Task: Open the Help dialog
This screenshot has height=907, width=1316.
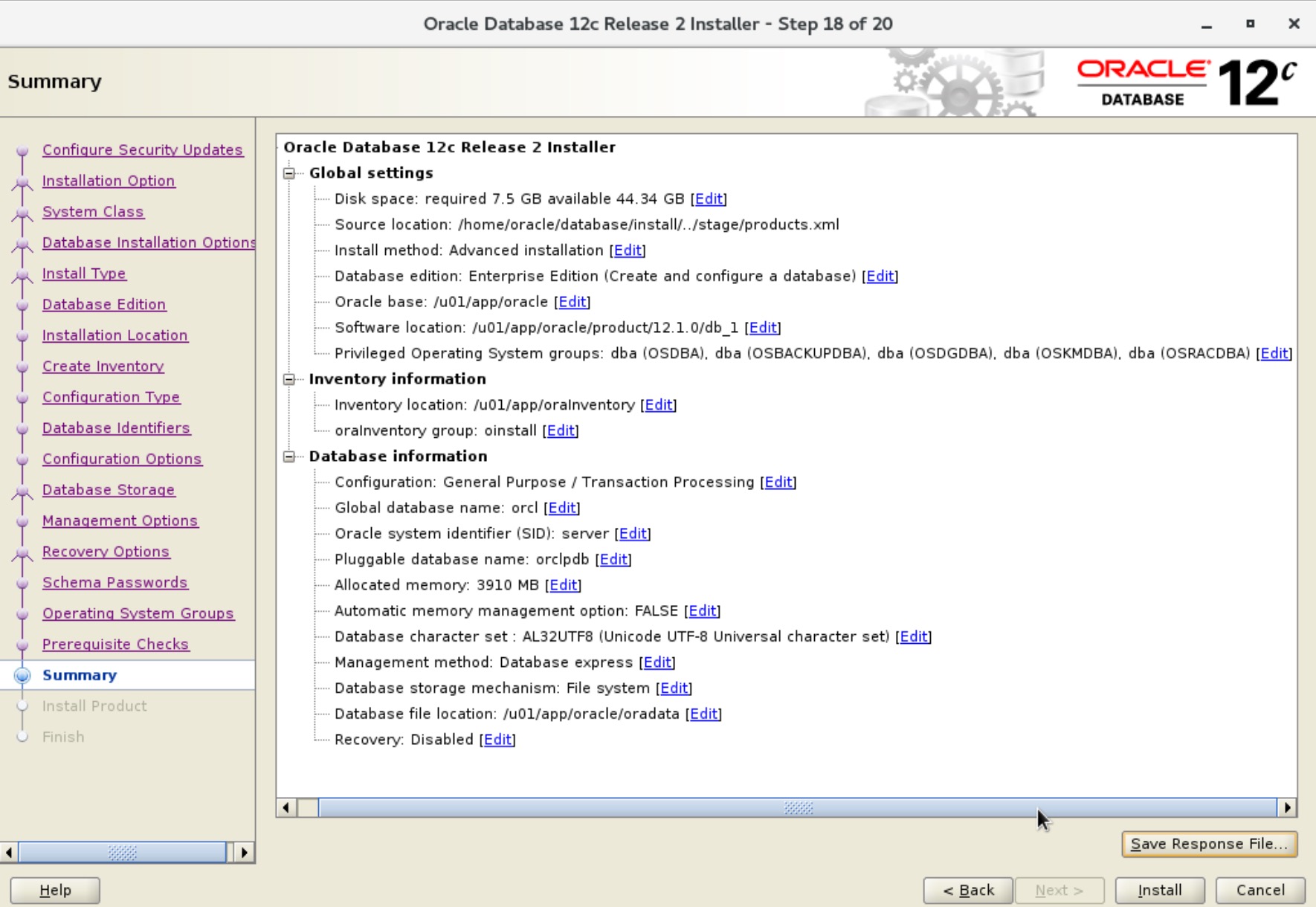Action: point(55,890)
